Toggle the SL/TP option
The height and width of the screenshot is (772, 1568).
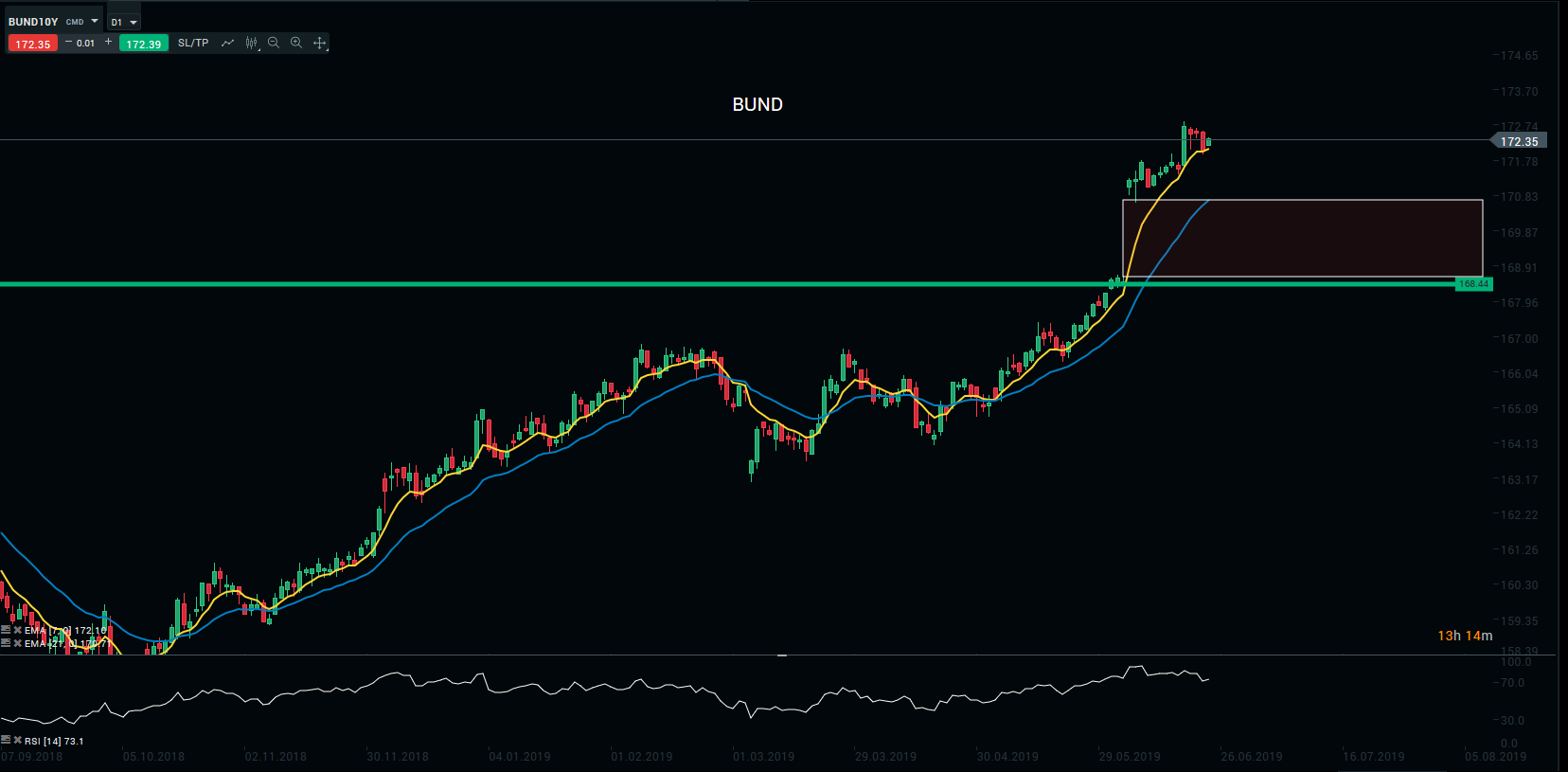tap(193, 44)
